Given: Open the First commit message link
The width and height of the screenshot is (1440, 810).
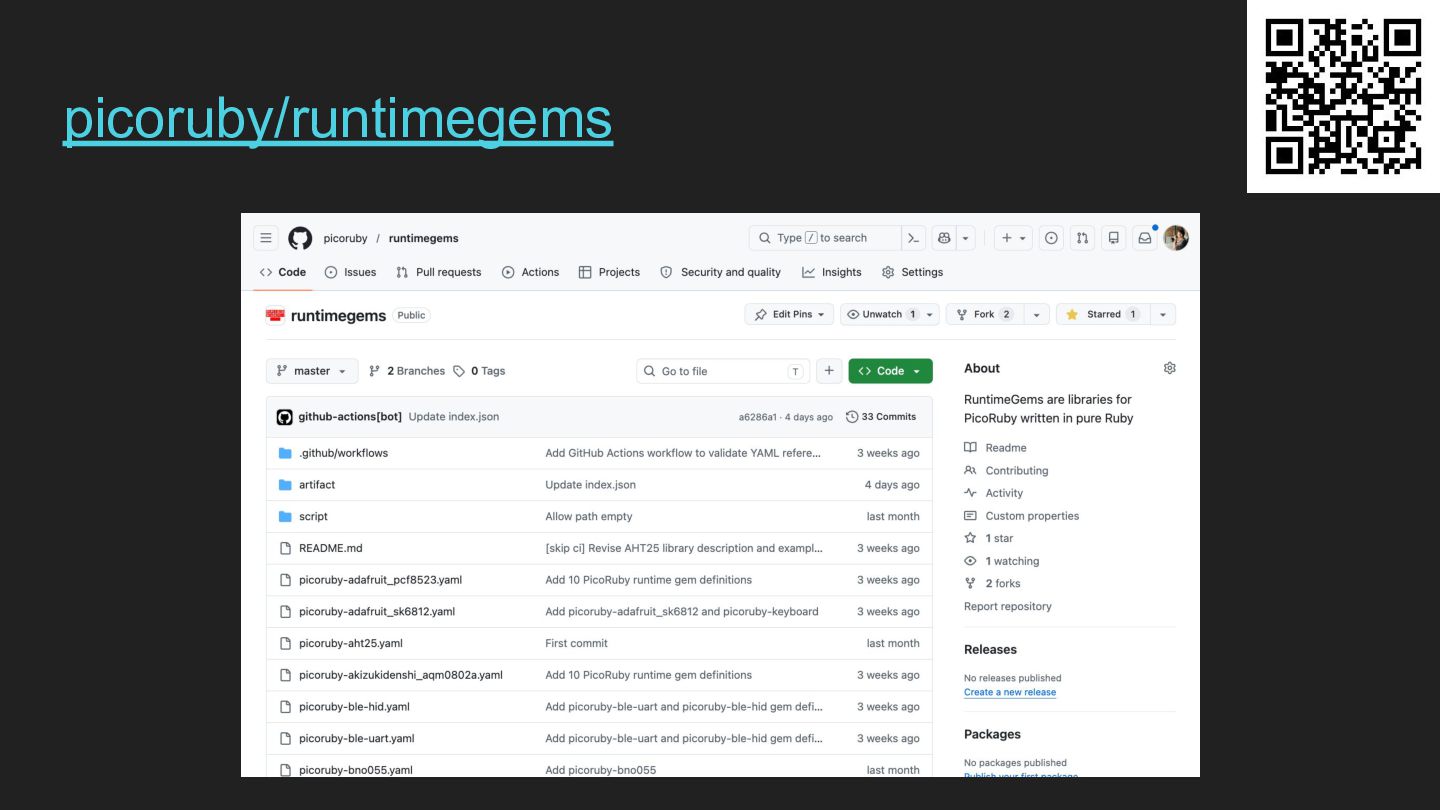Looking at the screenshot, I should point(576,644).
